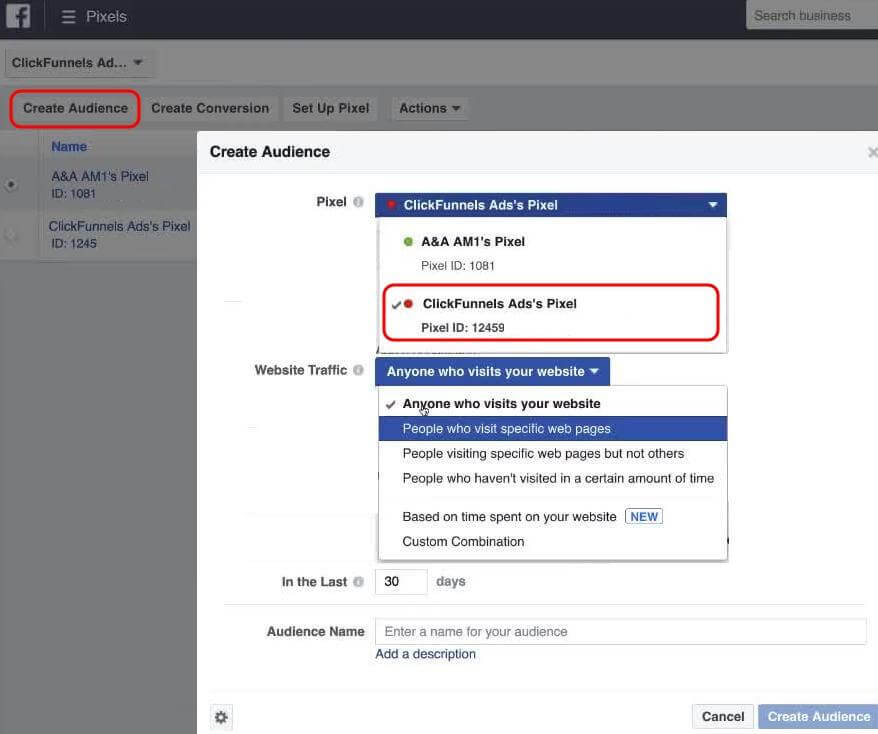Choose ClickFunnels Ads's Pixel ID 12459 option

[551, 312]
